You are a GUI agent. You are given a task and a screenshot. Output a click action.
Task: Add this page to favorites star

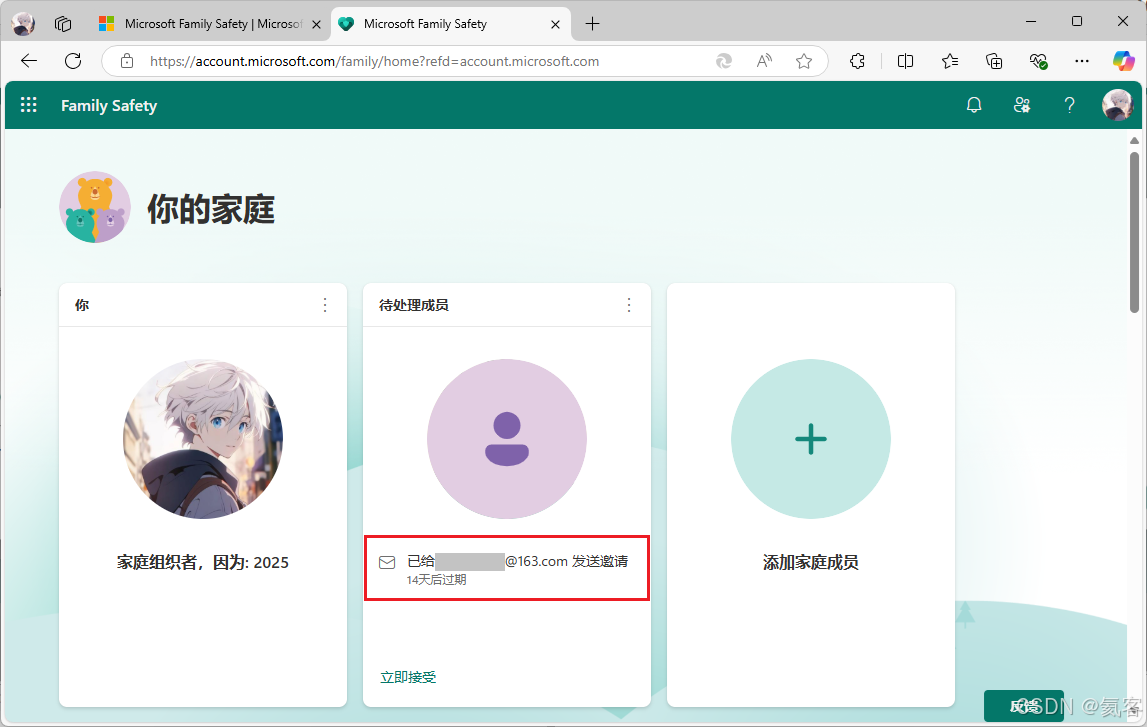(x=804, y=61)
